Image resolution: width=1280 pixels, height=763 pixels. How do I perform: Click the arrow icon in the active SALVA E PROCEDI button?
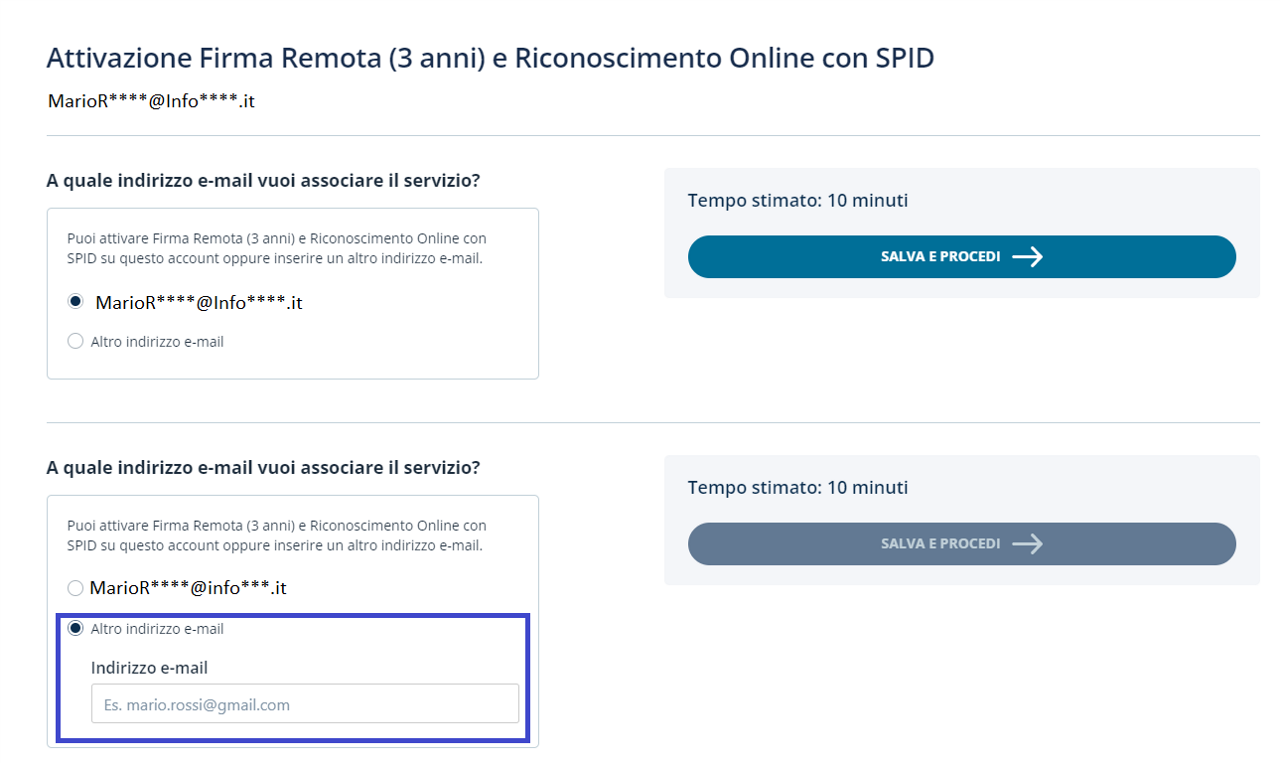pyautogui.click(x=1027, y=257)
